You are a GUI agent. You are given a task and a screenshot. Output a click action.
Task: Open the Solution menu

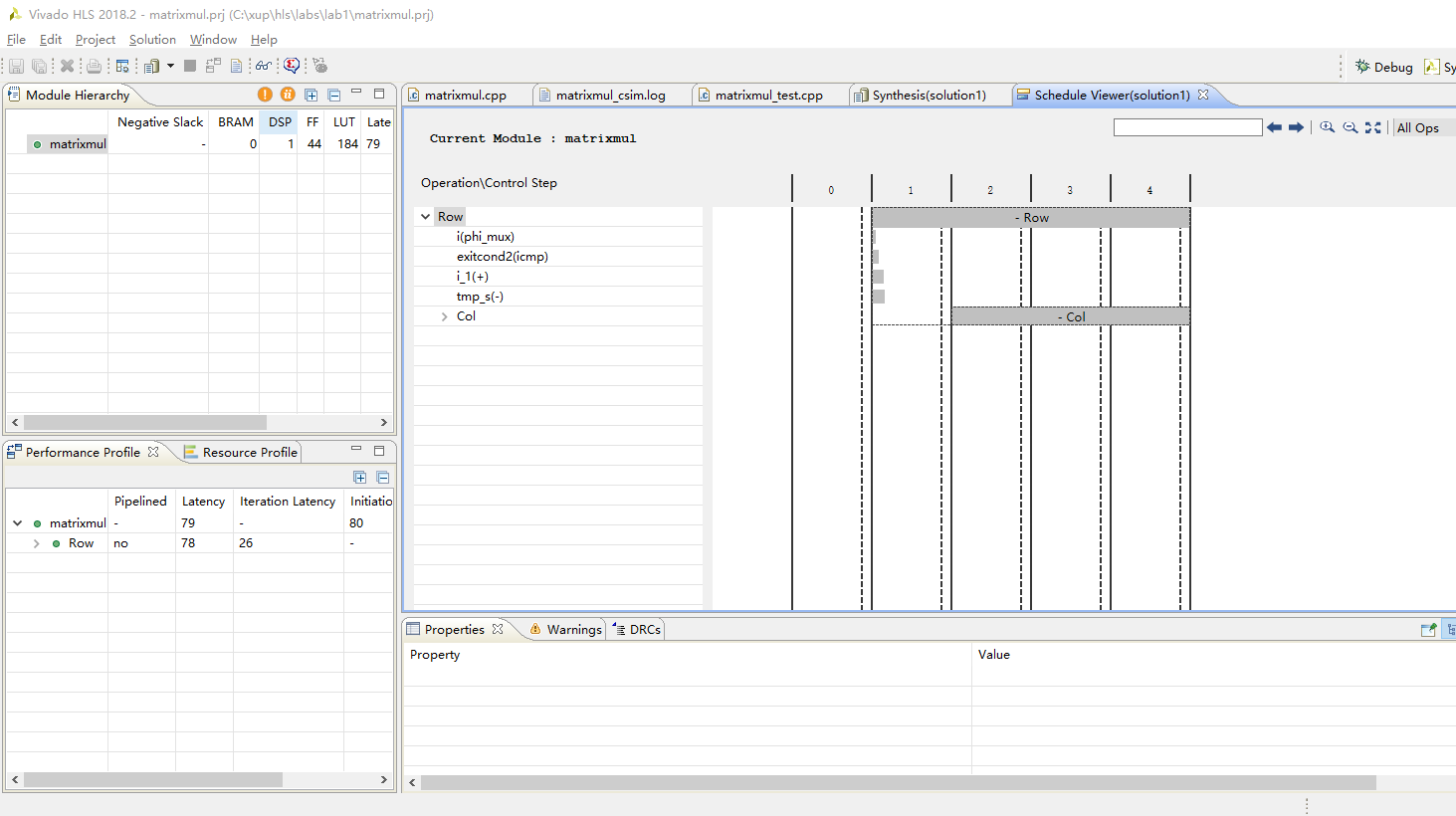(x=152, y=39)
